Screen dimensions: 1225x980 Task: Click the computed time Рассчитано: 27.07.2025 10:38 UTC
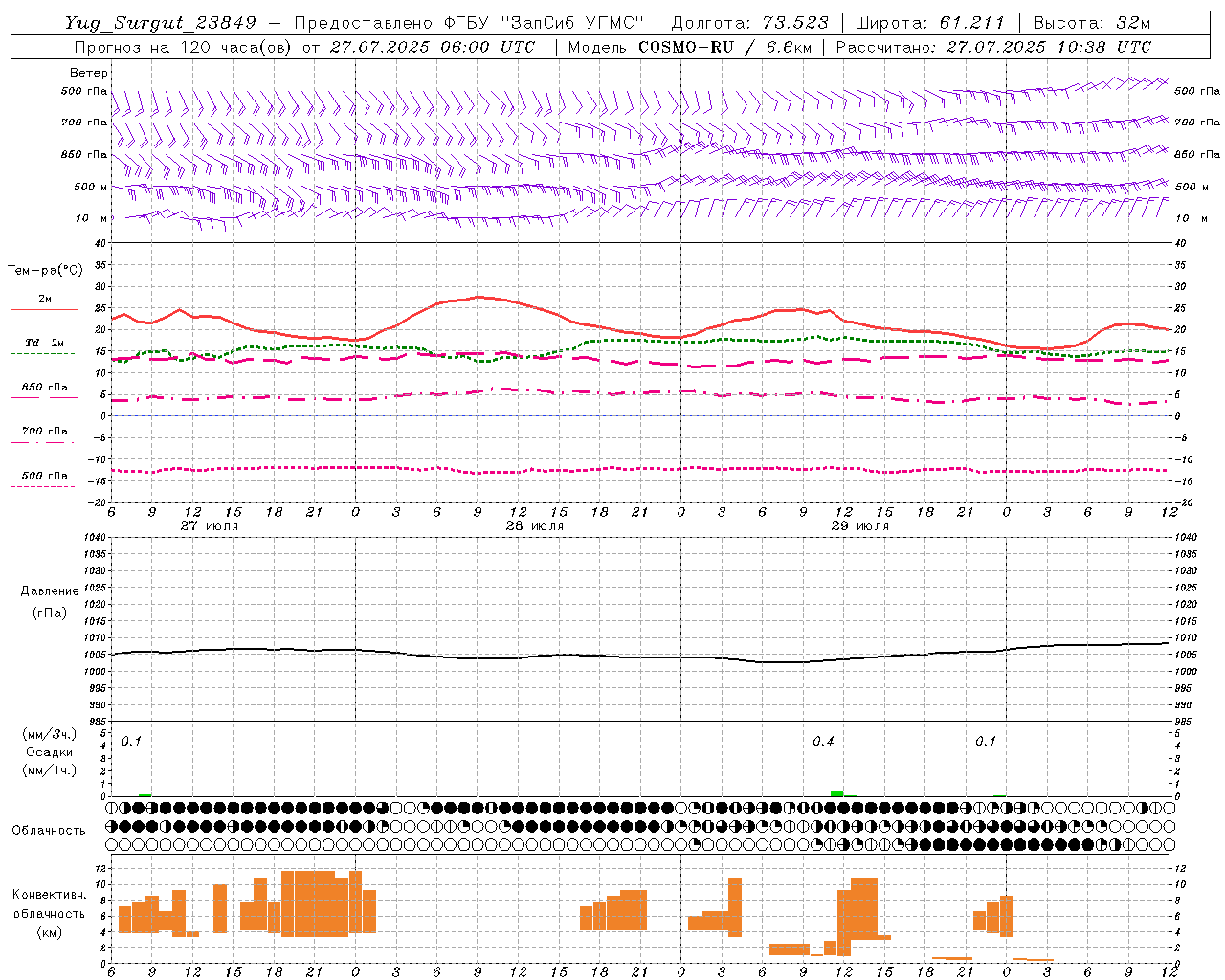click(993, 46)
